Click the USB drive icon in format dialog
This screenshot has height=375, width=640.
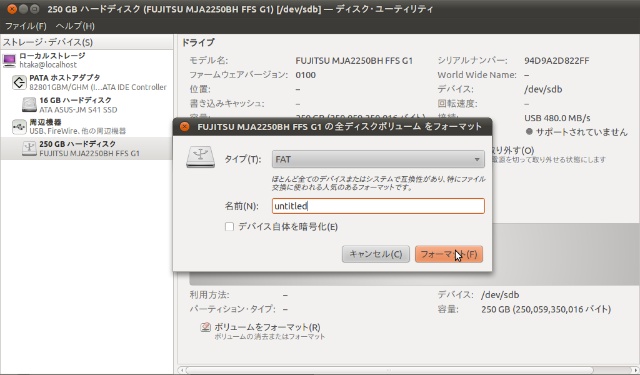(x=200, y=158)
